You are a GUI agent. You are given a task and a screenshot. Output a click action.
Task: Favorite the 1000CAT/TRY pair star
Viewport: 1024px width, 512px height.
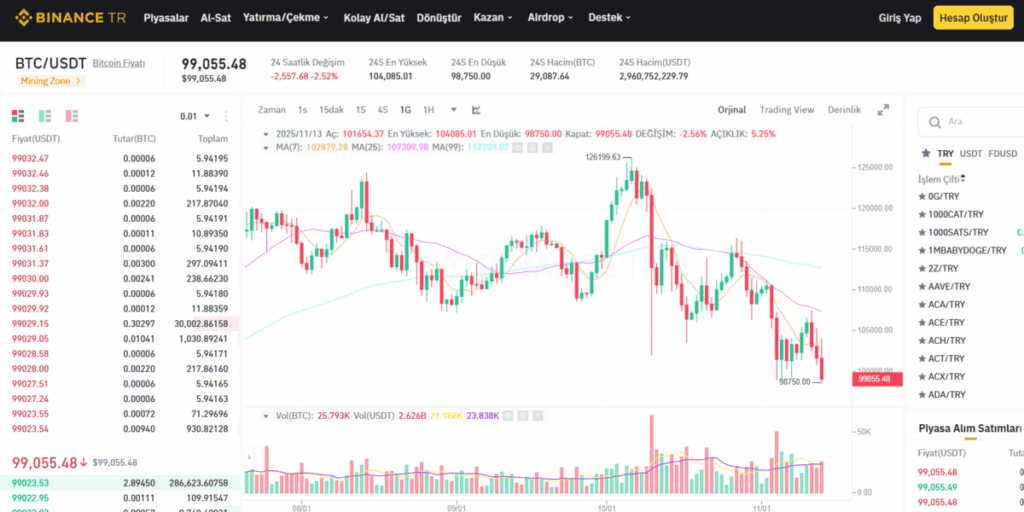coord(922,214)
